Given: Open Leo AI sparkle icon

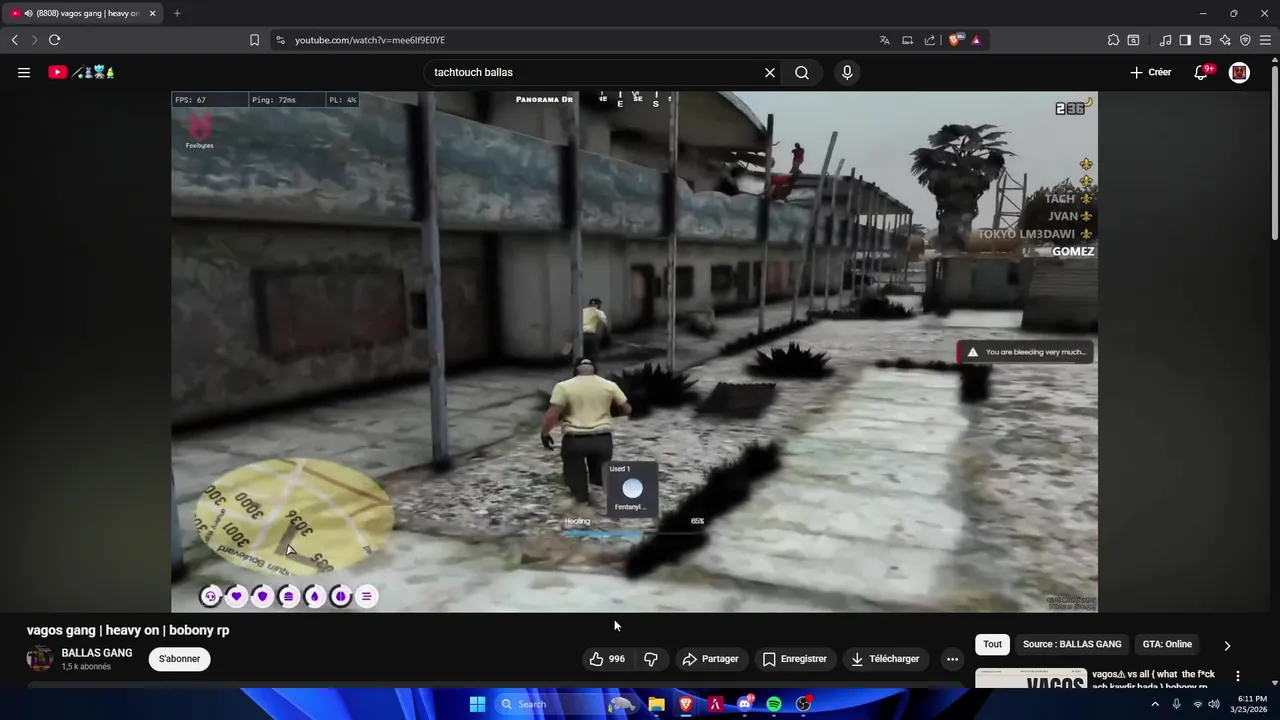Looking at the screenshot, I should tap(1225, 40).
